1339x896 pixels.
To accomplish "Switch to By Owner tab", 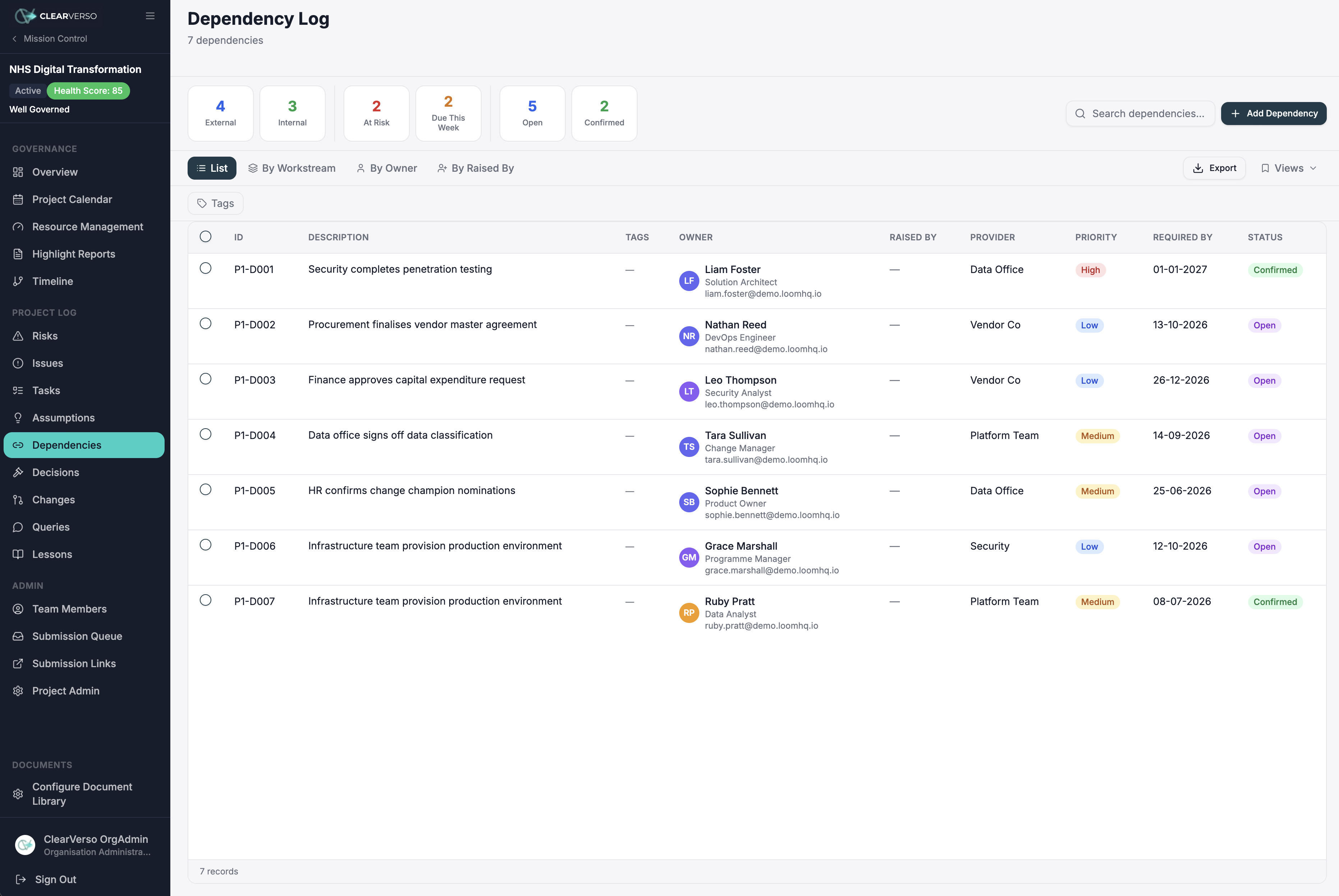I will (x=387, y=168).
